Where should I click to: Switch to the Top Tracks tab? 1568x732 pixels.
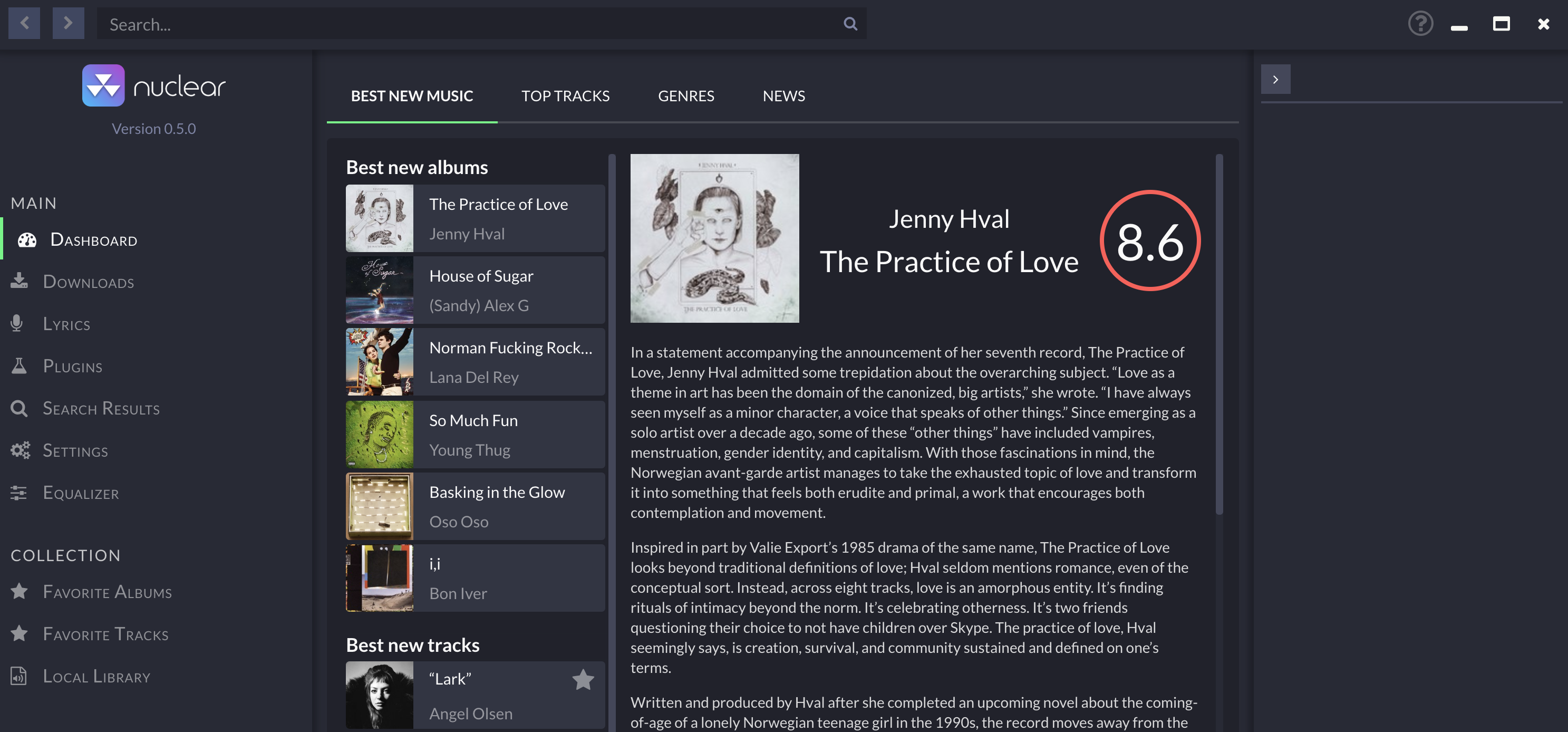565,95
